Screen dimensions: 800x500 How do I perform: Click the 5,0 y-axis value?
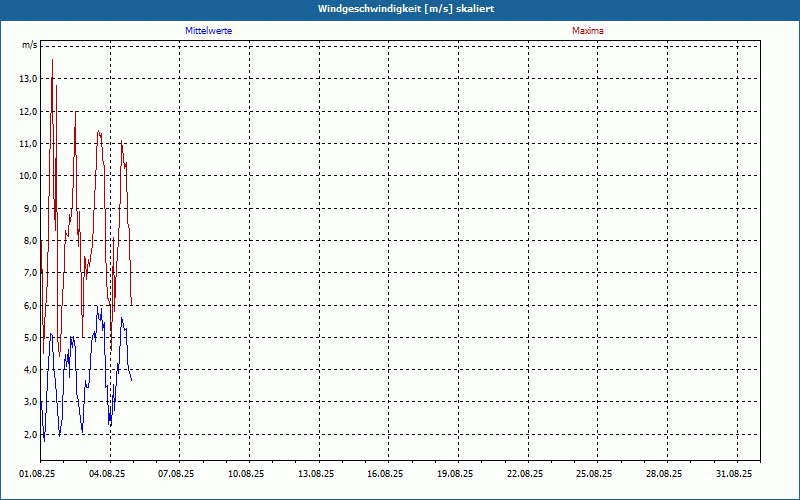pyautogui.click(x=30, y=337)
